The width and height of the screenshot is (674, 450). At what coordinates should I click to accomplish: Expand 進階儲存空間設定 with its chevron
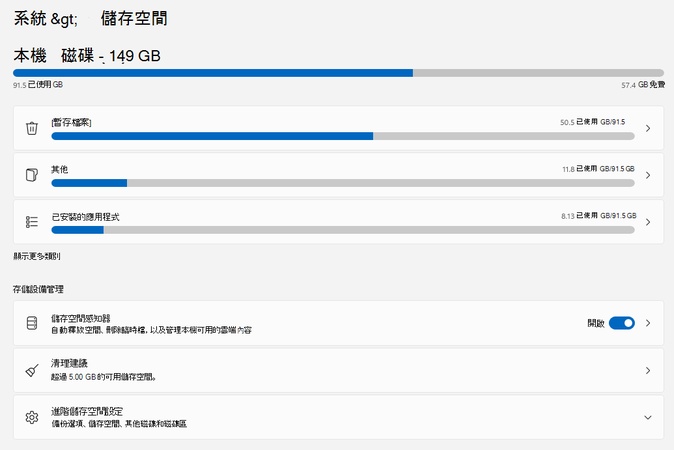[647, 417]
